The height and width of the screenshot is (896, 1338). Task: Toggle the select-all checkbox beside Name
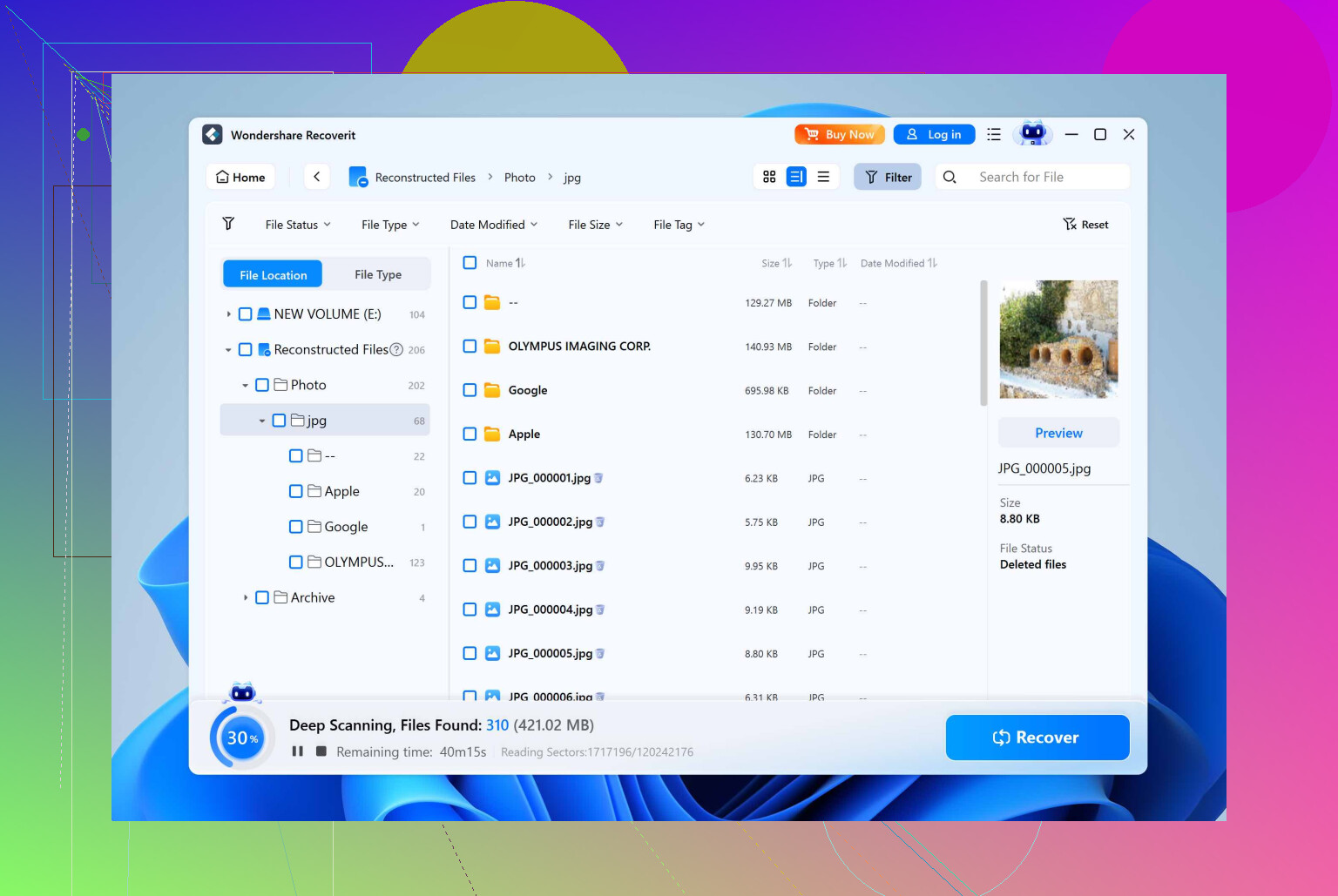click(470, 263)
